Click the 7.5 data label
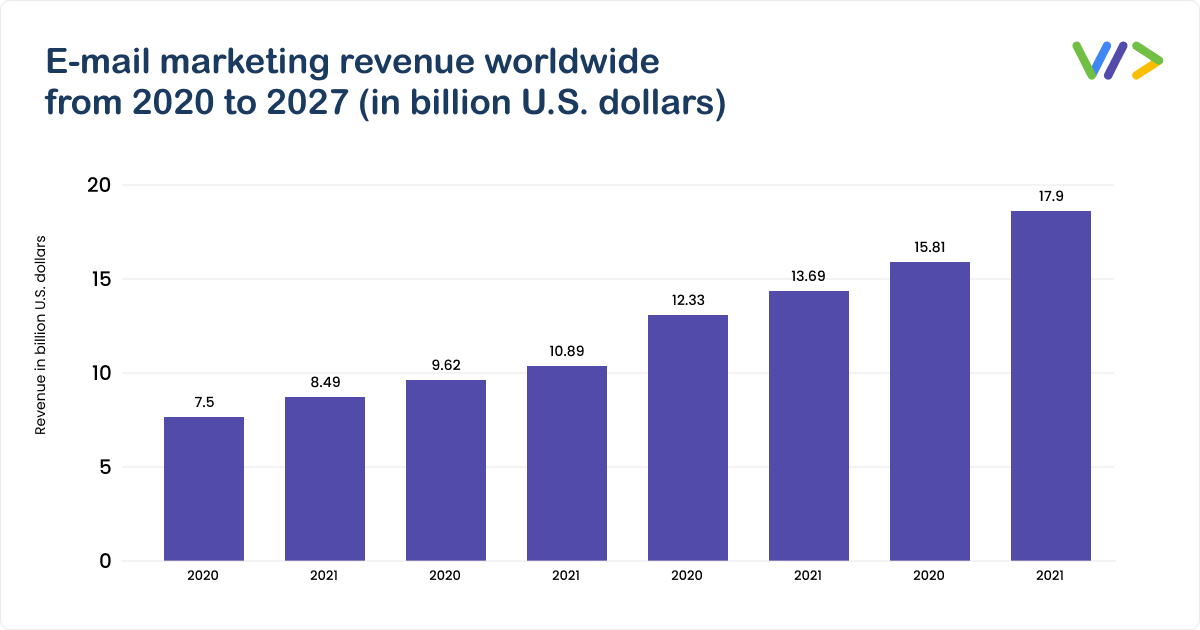 204,402
